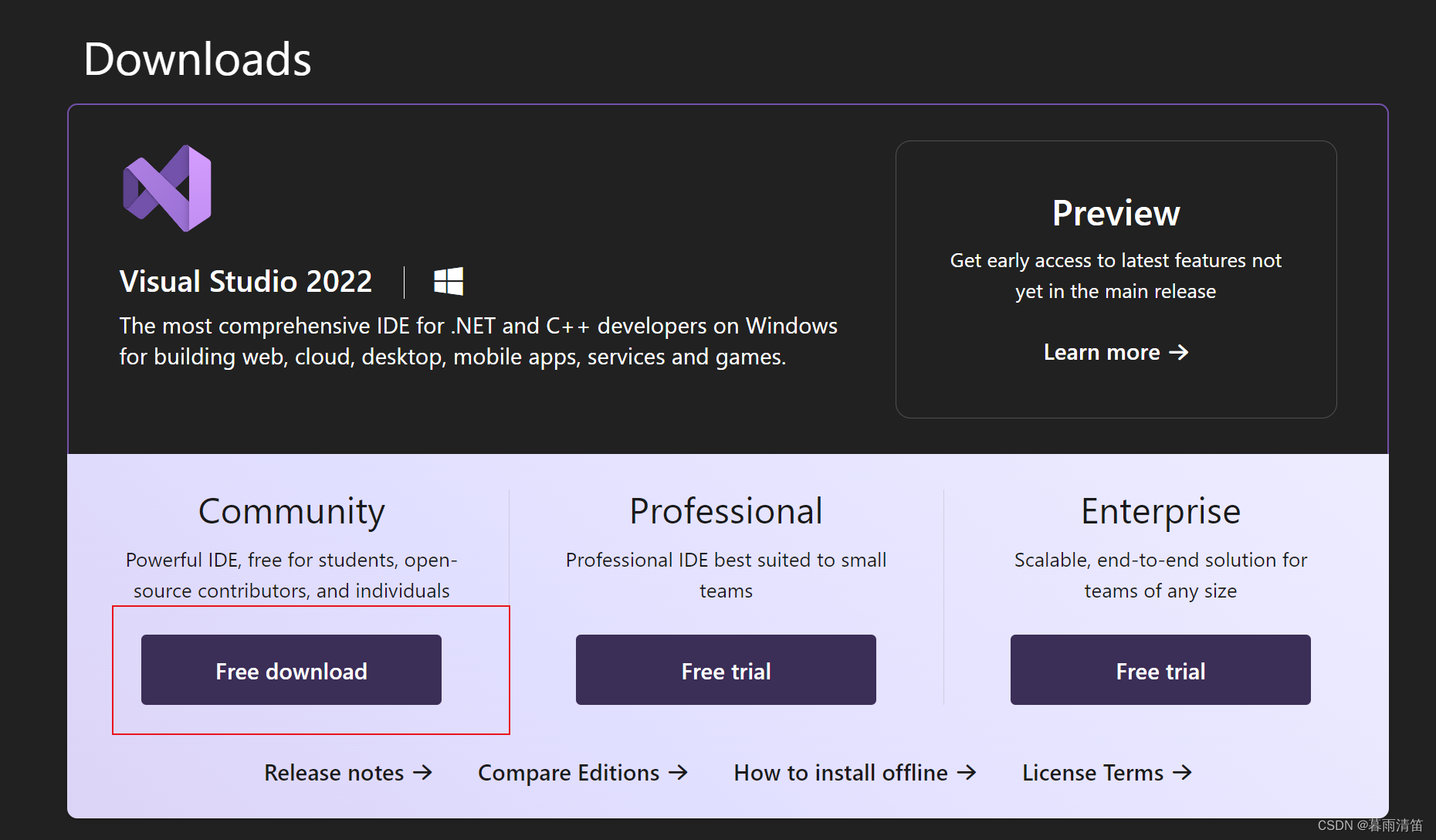This screenshot has width=1436, height=840.
Task: Click the Enterprise column heading
Action: [1160, 510]
